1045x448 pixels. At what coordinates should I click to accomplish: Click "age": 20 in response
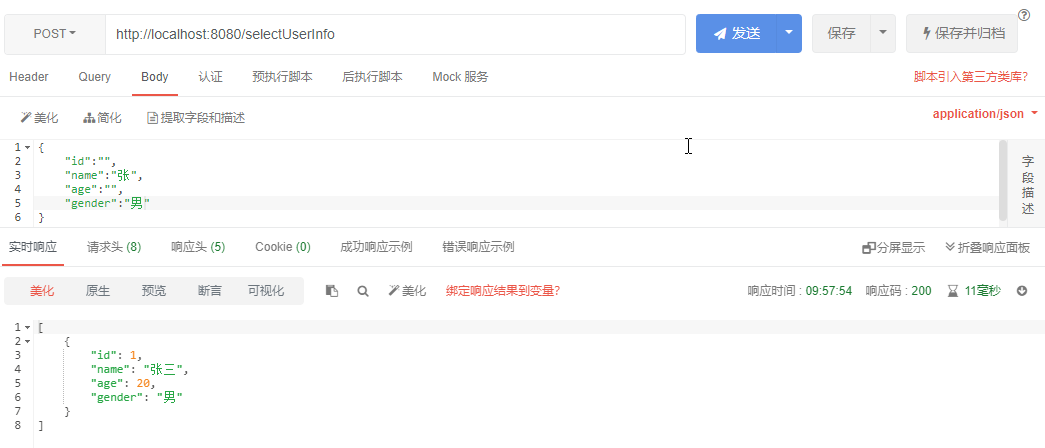pos(123,383)
